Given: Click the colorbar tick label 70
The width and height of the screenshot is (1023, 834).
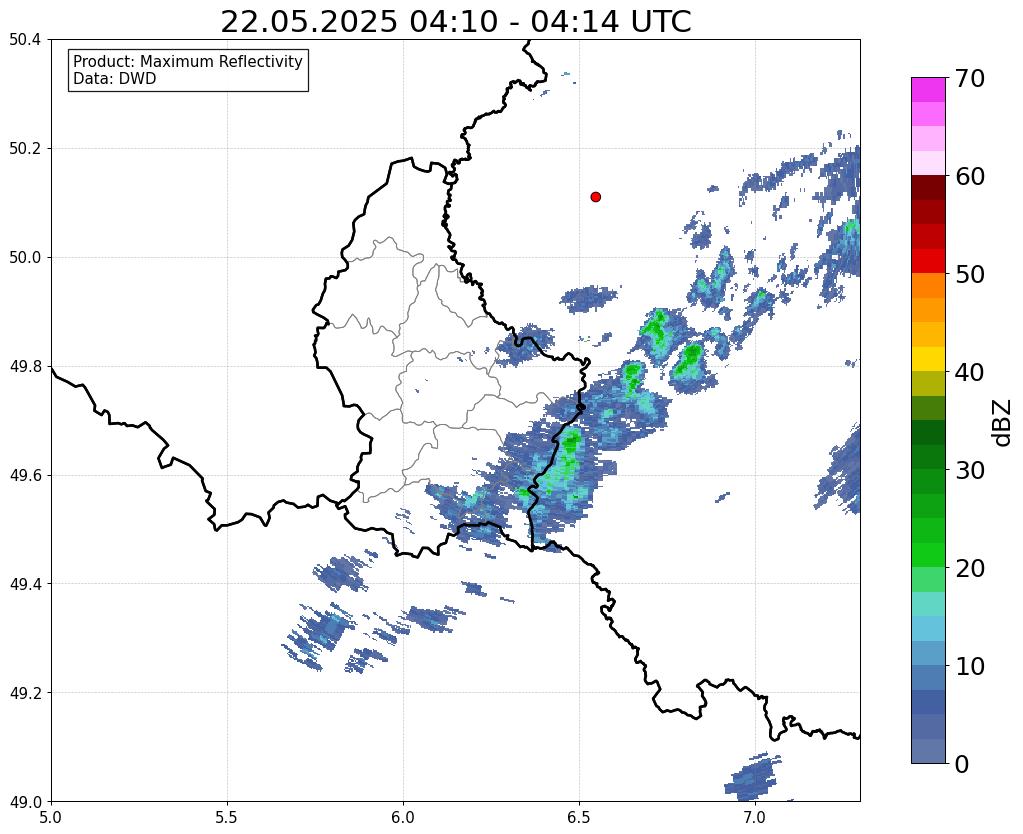Looking at the screenshot, I should pyautogui.click(x=970, y=78).
